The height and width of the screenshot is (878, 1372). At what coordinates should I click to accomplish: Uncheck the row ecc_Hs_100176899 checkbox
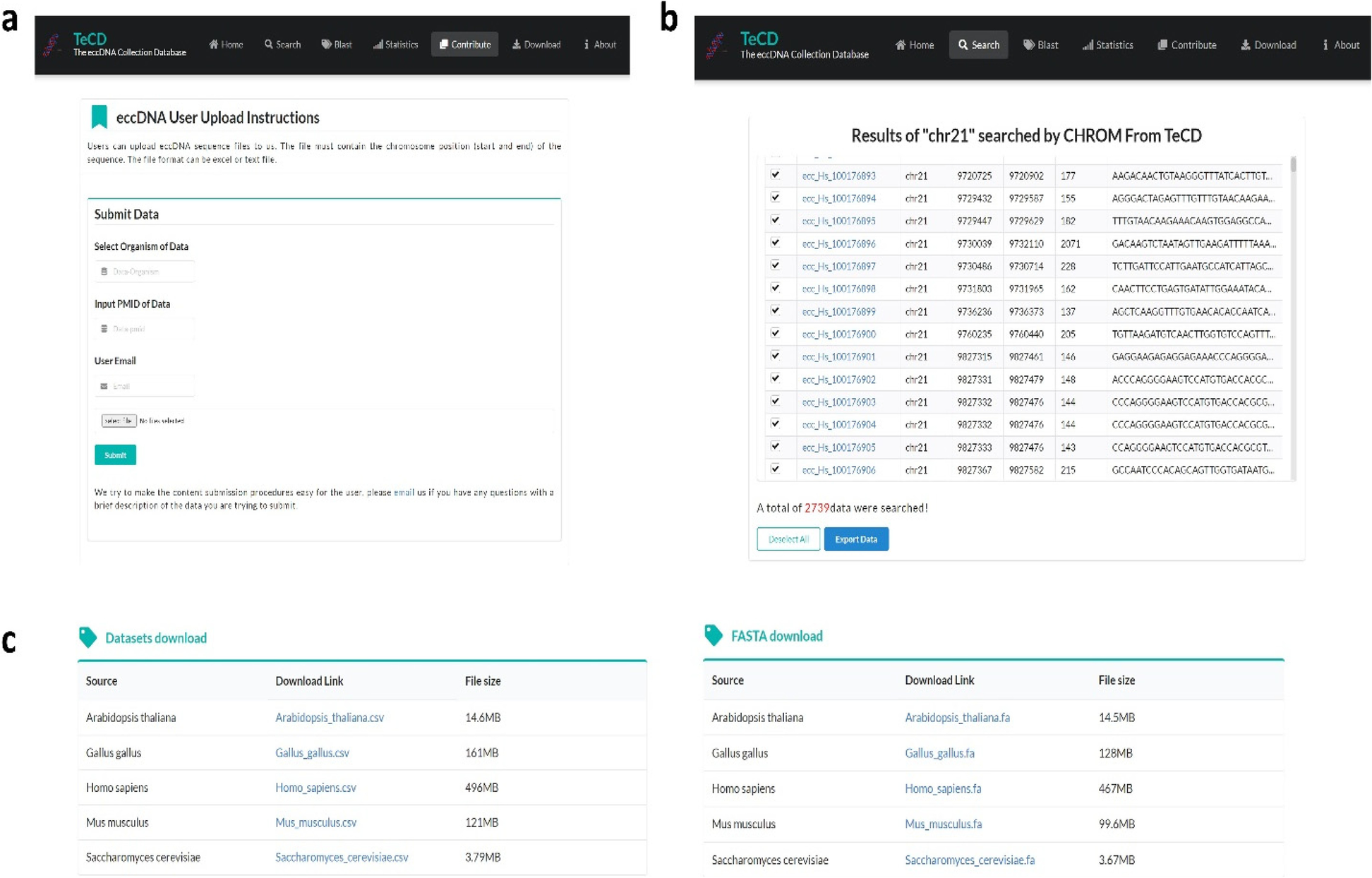coord(775,311)
